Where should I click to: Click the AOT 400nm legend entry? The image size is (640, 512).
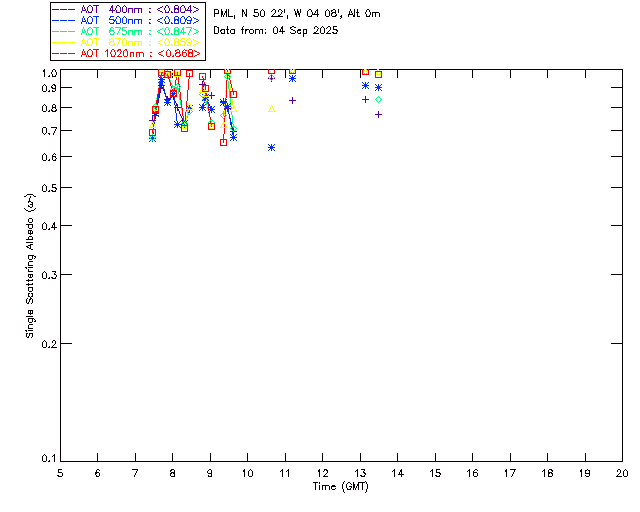tap(127, 9)
